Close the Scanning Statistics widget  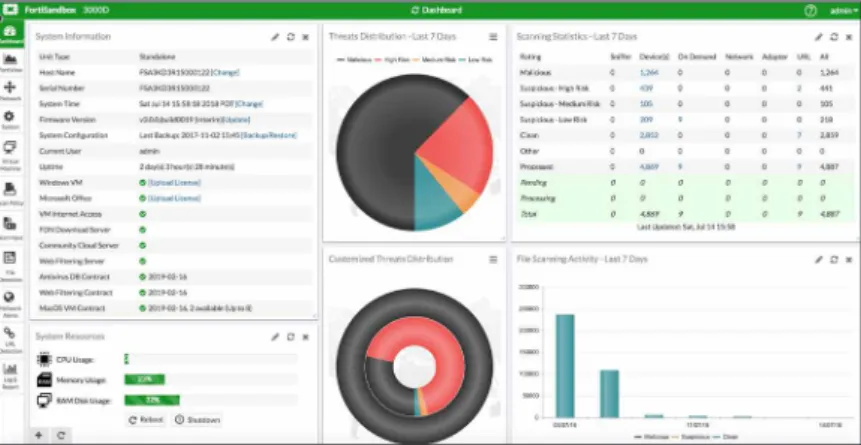click(x=849, y=37)
